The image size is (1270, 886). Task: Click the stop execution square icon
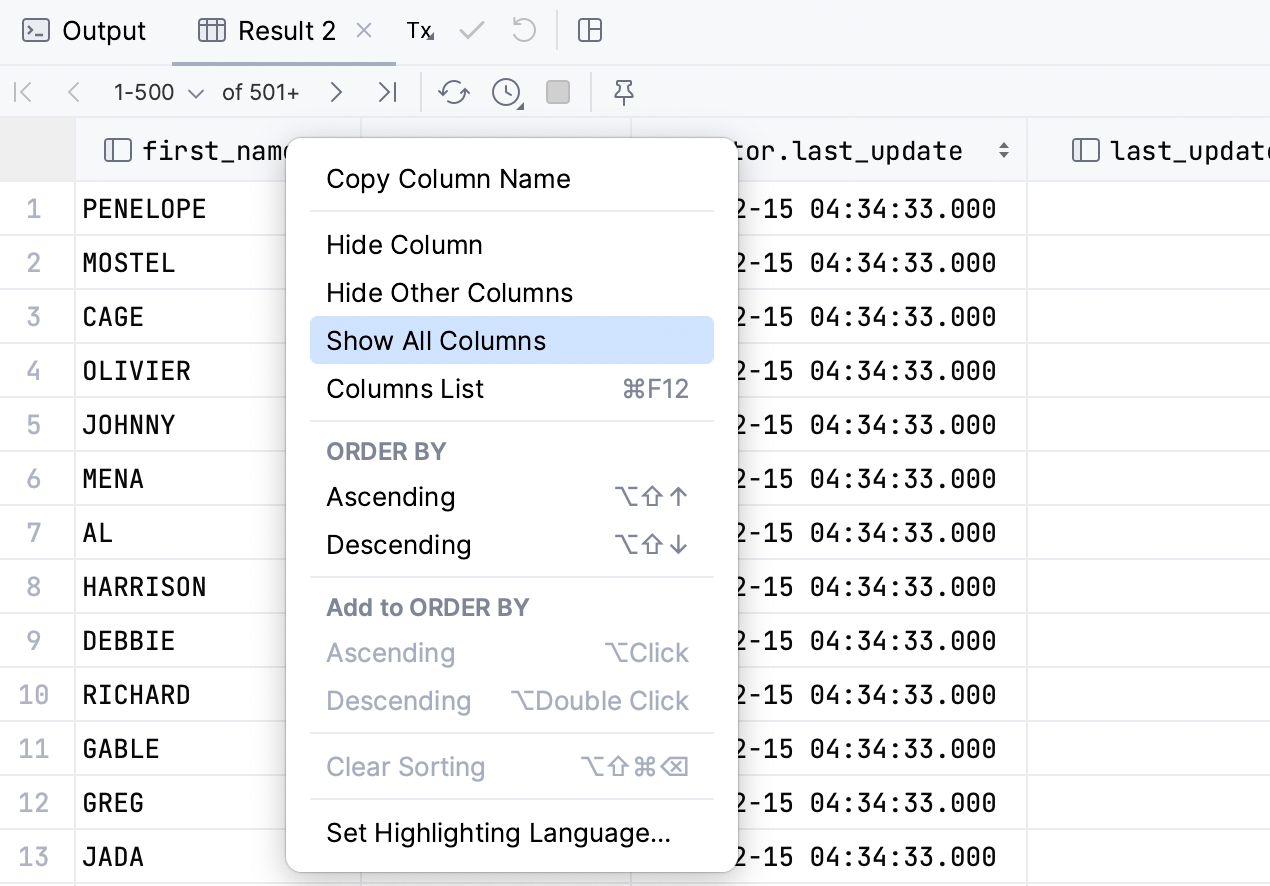(558, 93)
